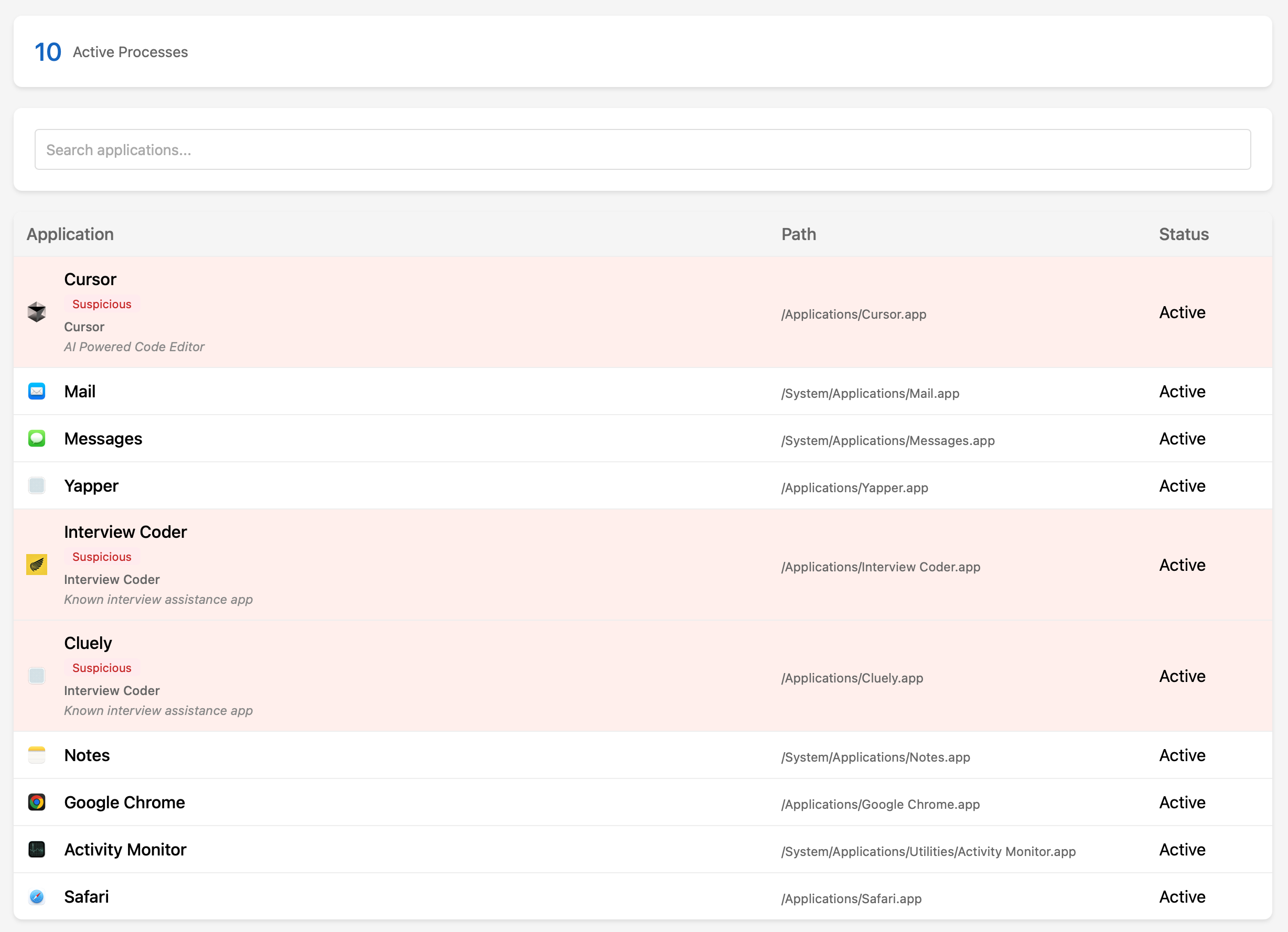1288x932 pixels.
Task: Click the Mail envelope icon
Action: pos(36,391)
